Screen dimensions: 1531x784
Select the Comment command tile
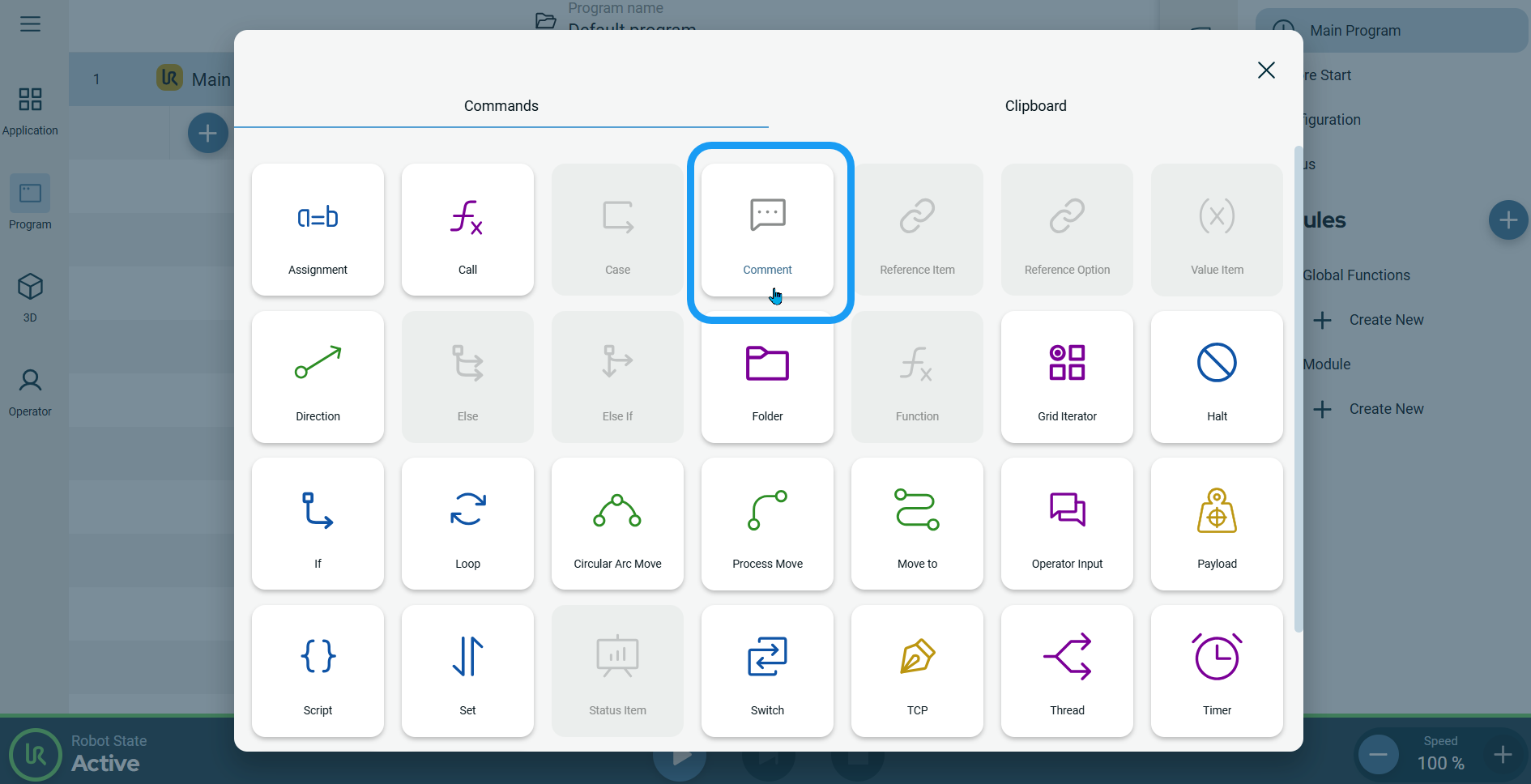[767, 230]
